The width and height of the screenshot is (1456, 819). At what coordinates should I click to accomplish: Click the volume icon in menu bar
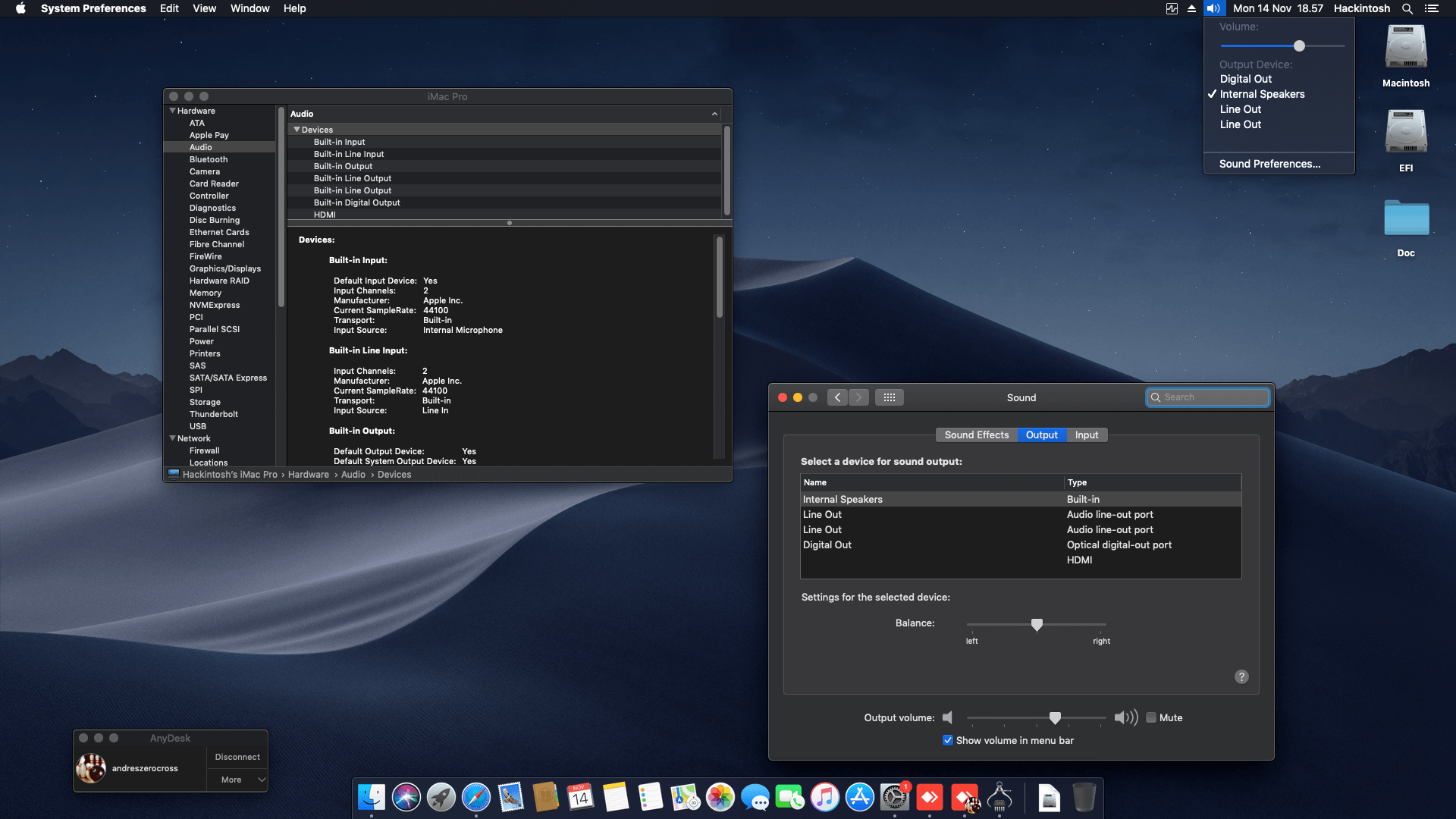pos(1213,8)
